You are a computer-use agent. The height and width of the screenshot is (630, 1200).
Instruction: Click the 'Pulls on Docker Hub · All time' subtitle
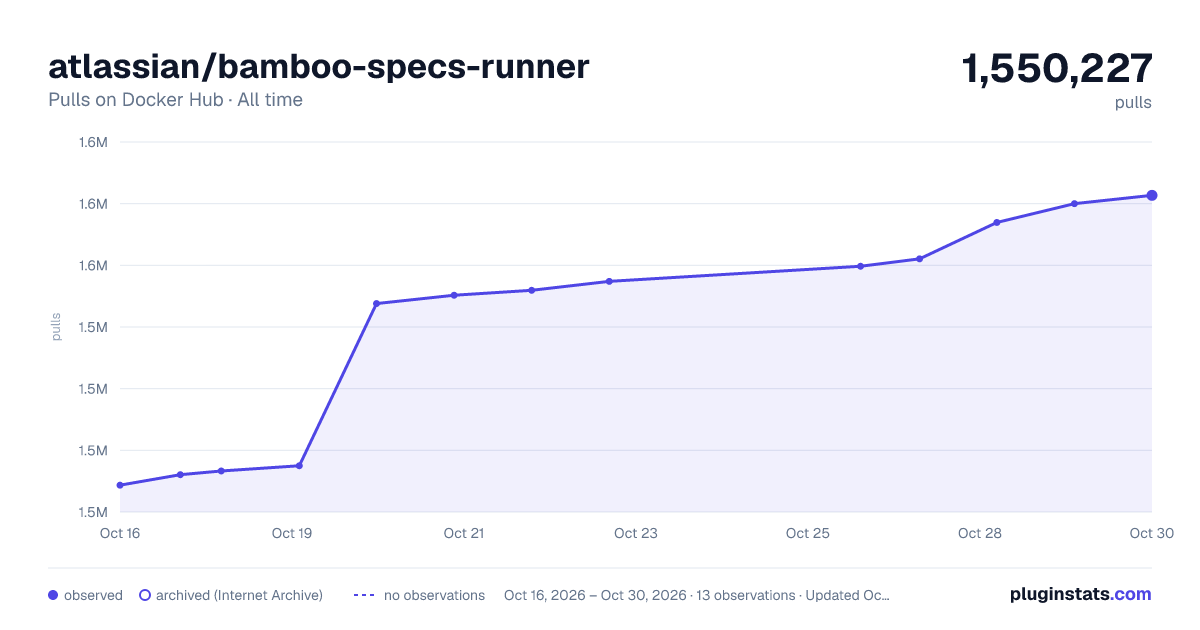pos(175,100)
